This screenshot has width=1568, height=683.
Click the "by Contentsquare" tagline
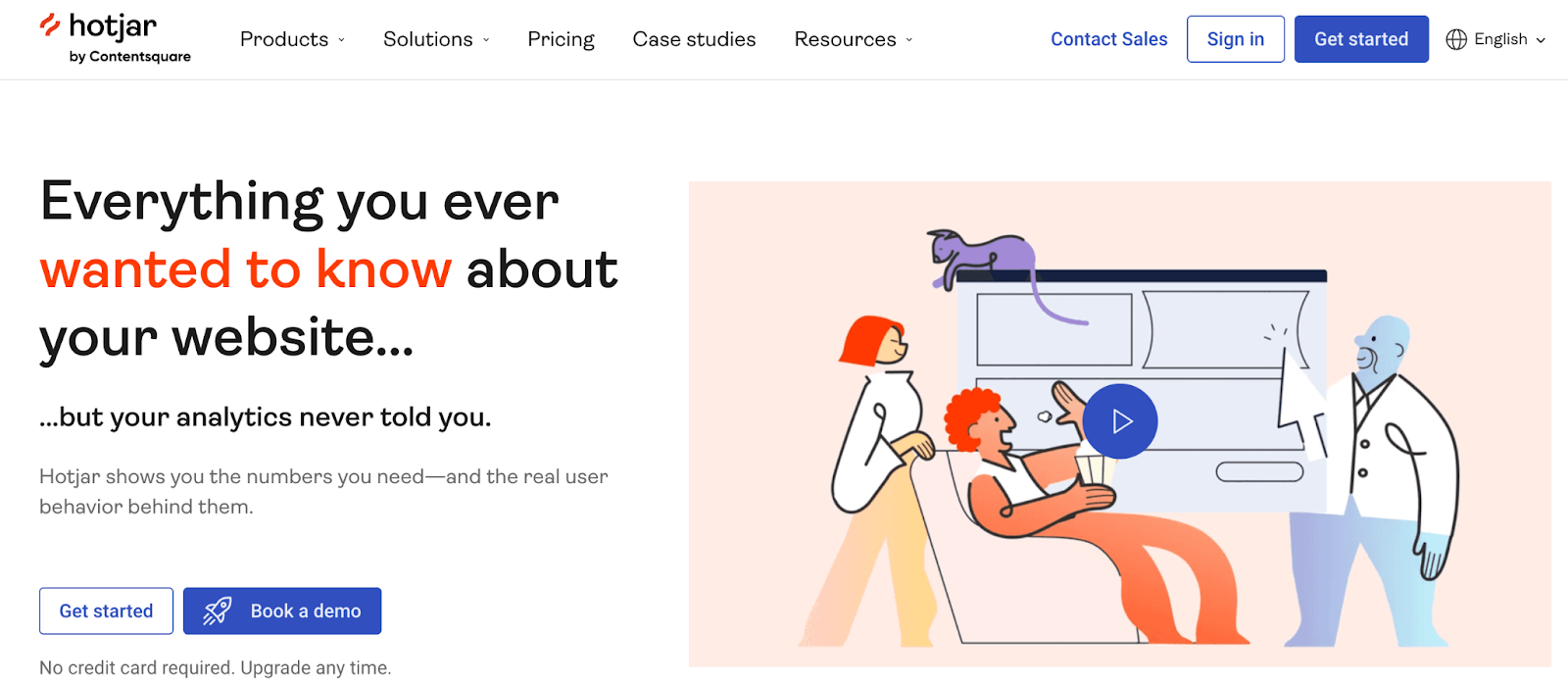(x=130, y=57)
